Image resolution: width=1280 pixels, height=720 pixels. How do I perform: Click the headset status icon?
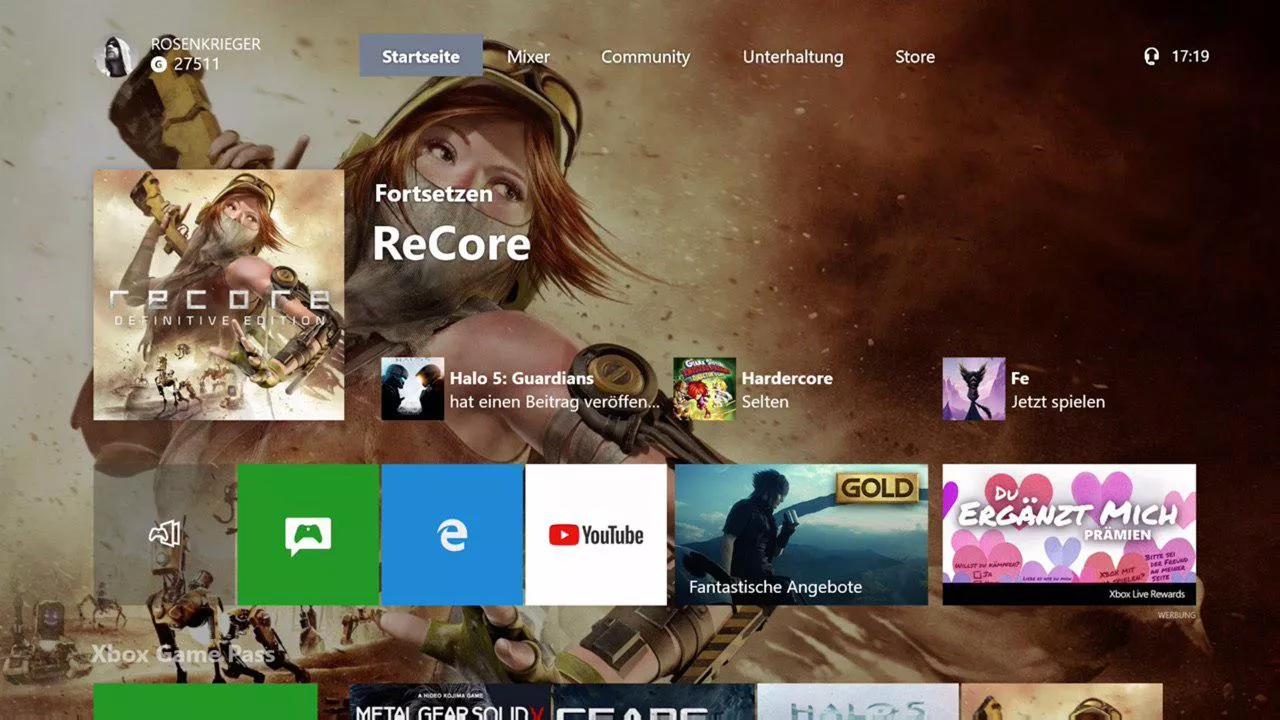point(1151,56)
